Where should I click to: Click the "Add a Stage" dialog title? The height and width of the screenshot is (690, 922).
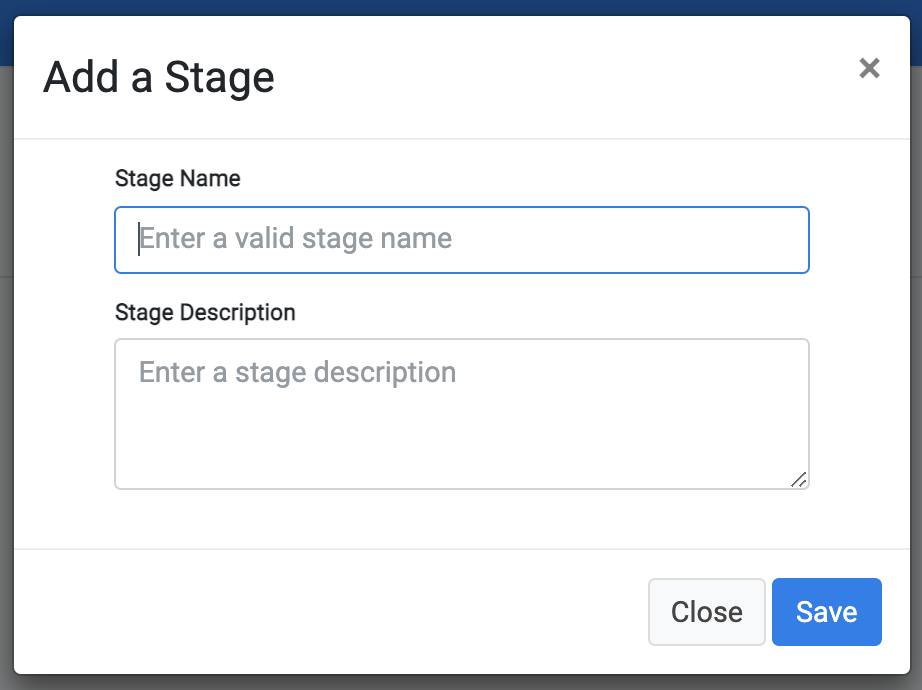159,78
